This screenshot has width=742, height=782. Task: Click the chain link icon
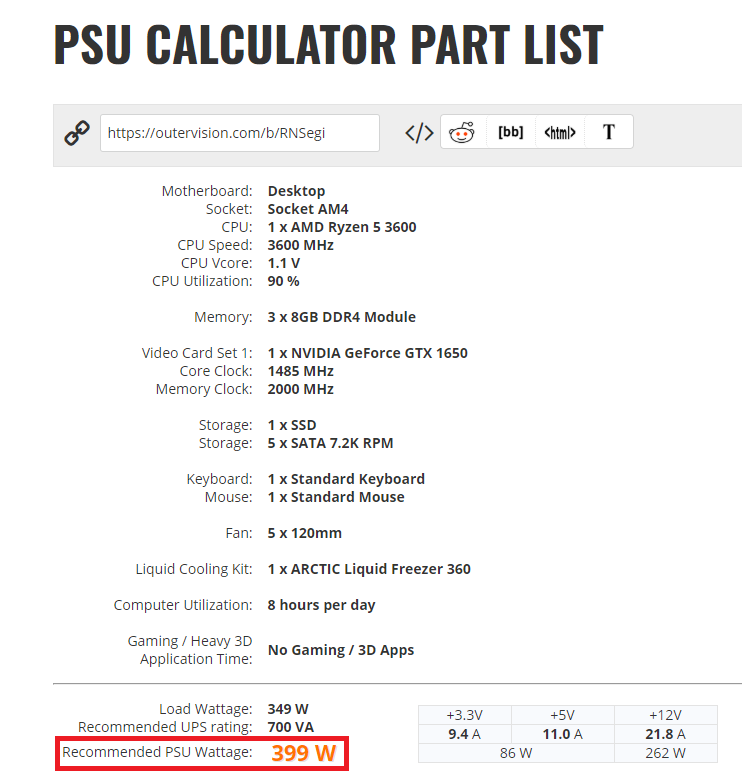click(x=77, y=133)
